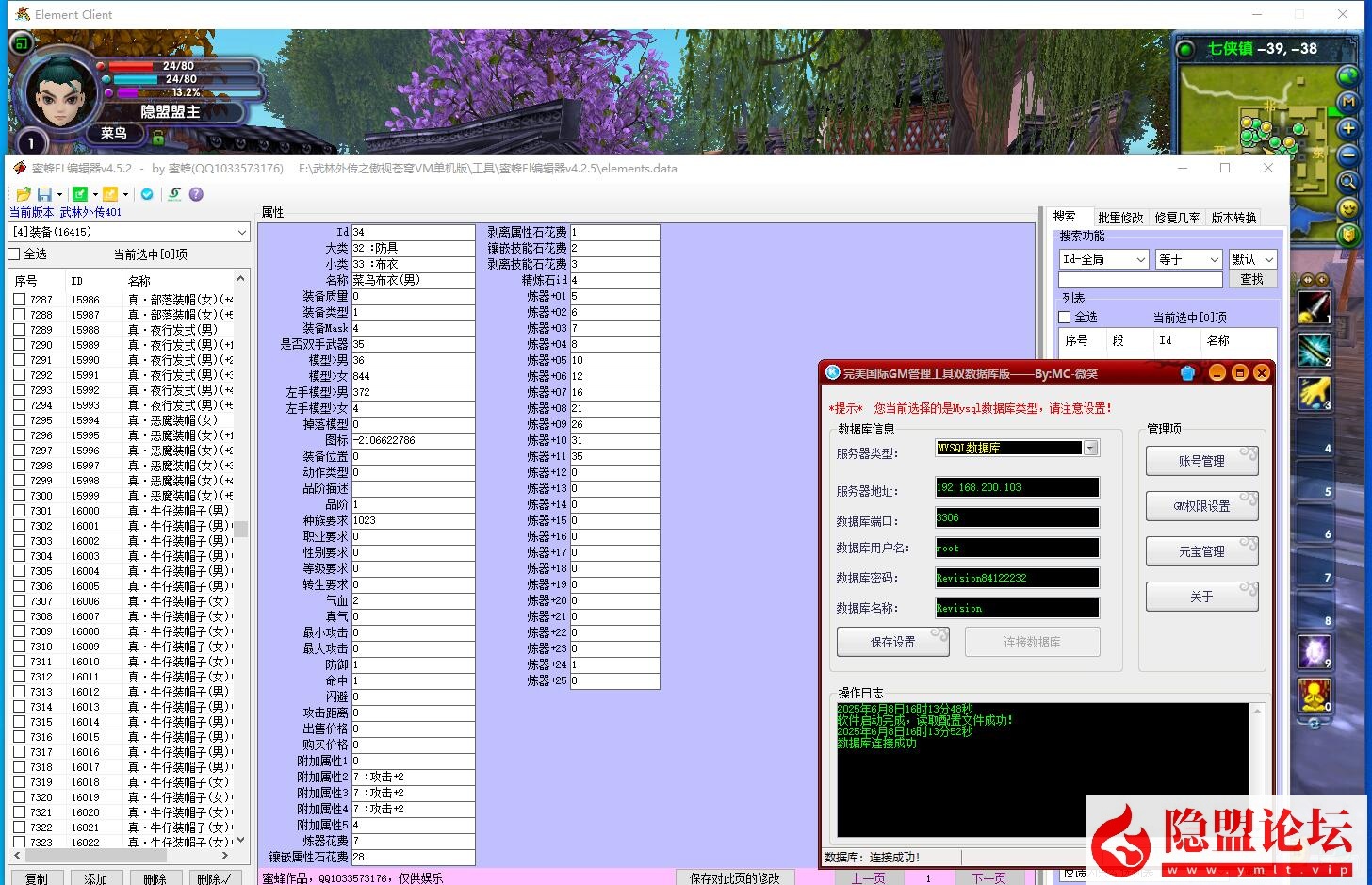Click the blue checkmark toolbar icon

(x=147, y=194)
